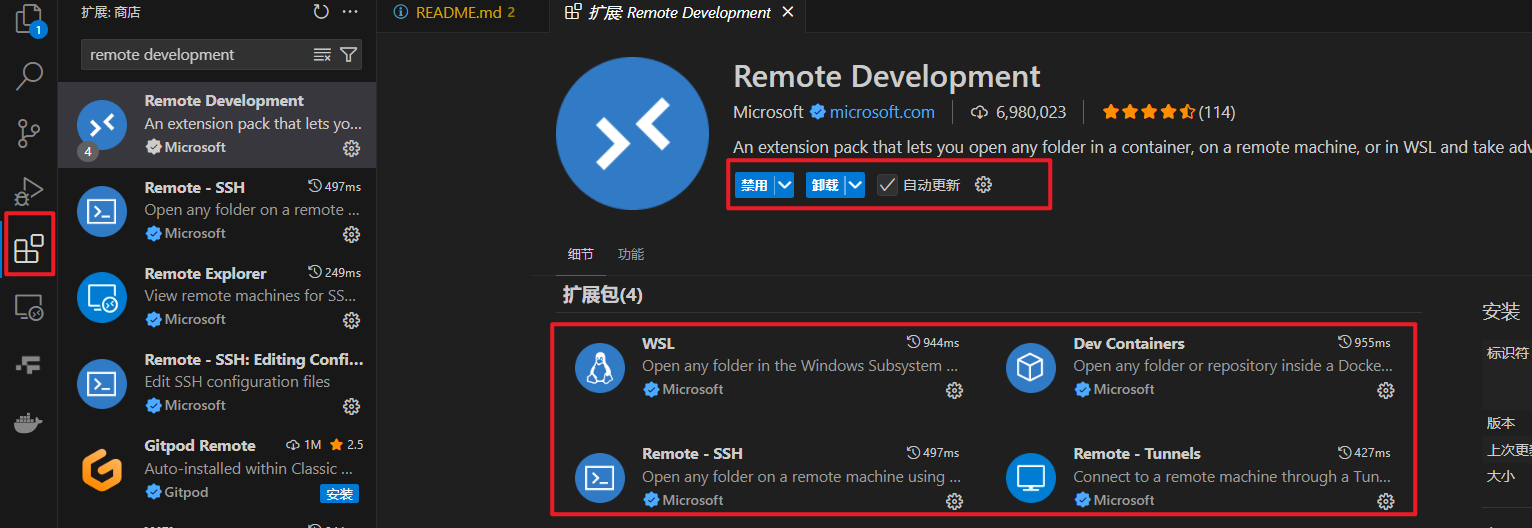
Task: Click the extension search input field
Action: (x=200, y=55)
